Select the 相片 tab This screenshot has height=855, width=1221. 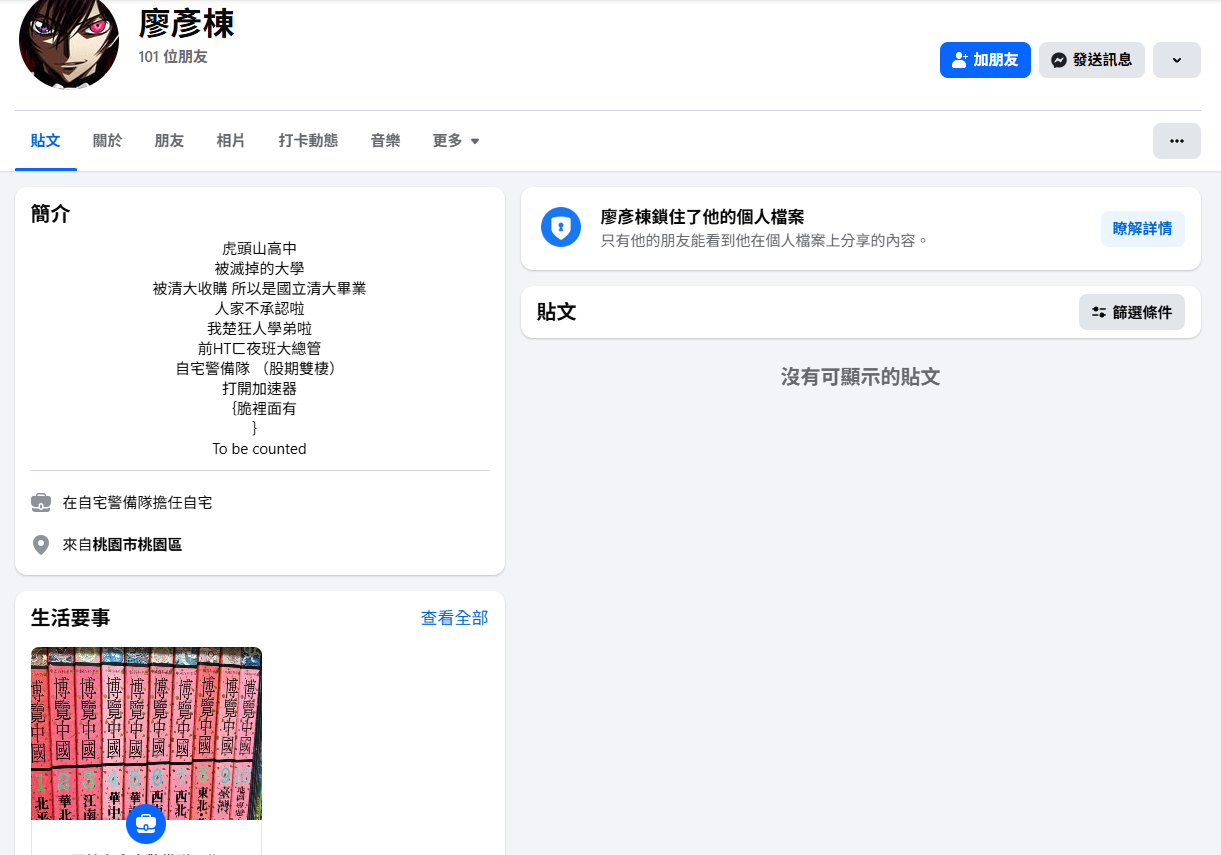click(231, 141)
